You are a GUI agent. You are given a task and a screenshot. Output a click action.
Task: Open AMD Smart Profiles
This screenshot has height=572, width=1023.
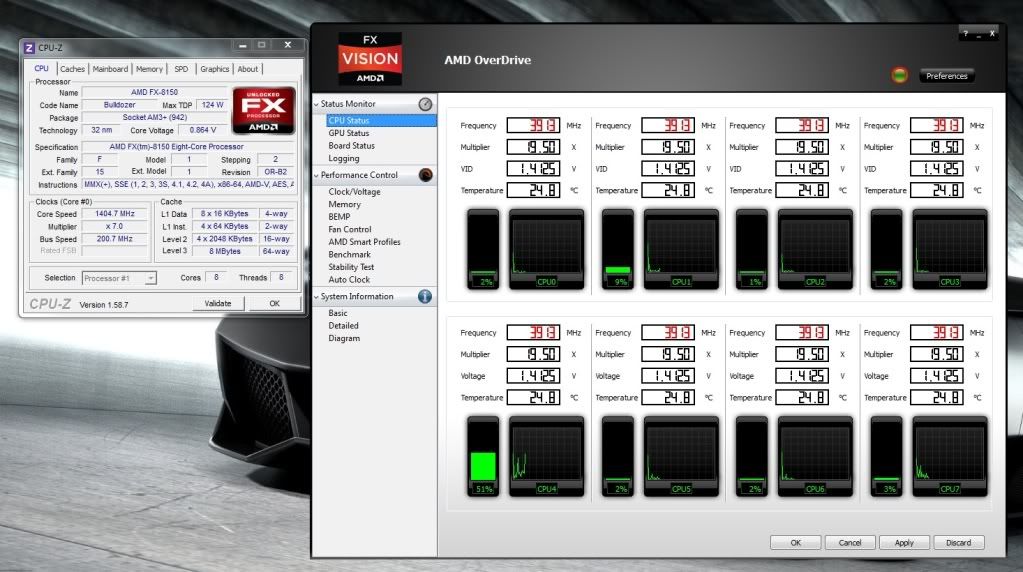point(364,242)
